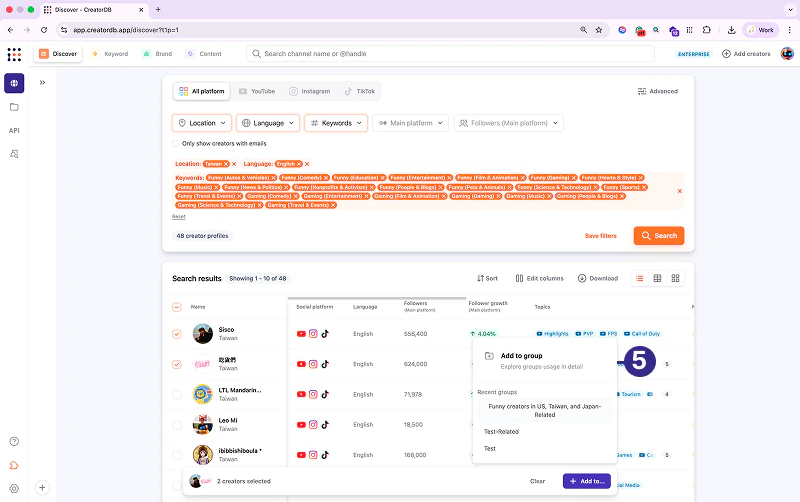Expand the Language filter dropdown
This screenshot has width=800, height=502.
click(268, 123)
